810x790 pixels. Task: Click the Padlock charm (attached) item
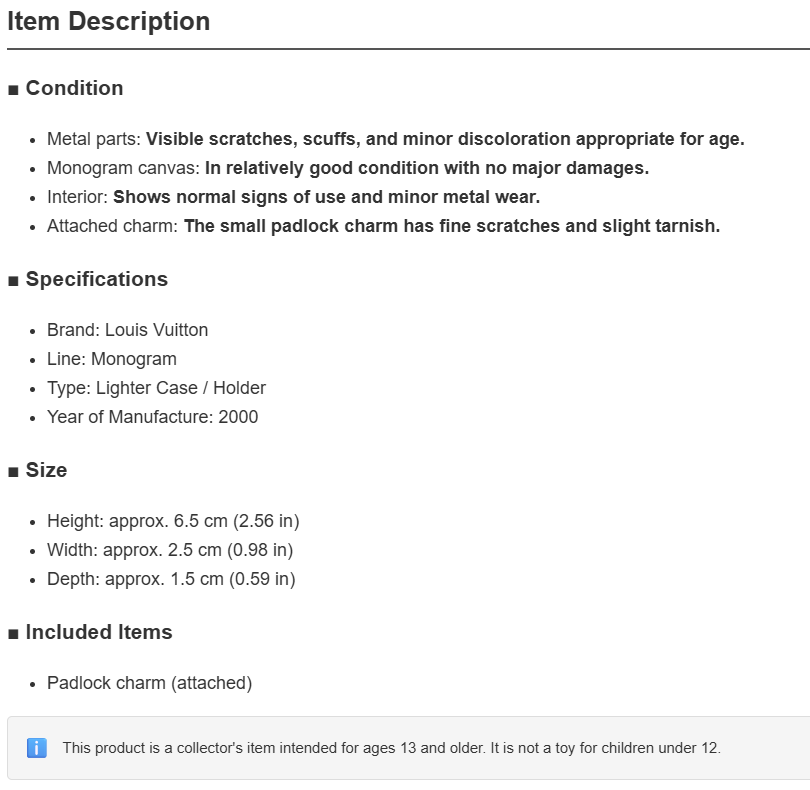(149, 683)
